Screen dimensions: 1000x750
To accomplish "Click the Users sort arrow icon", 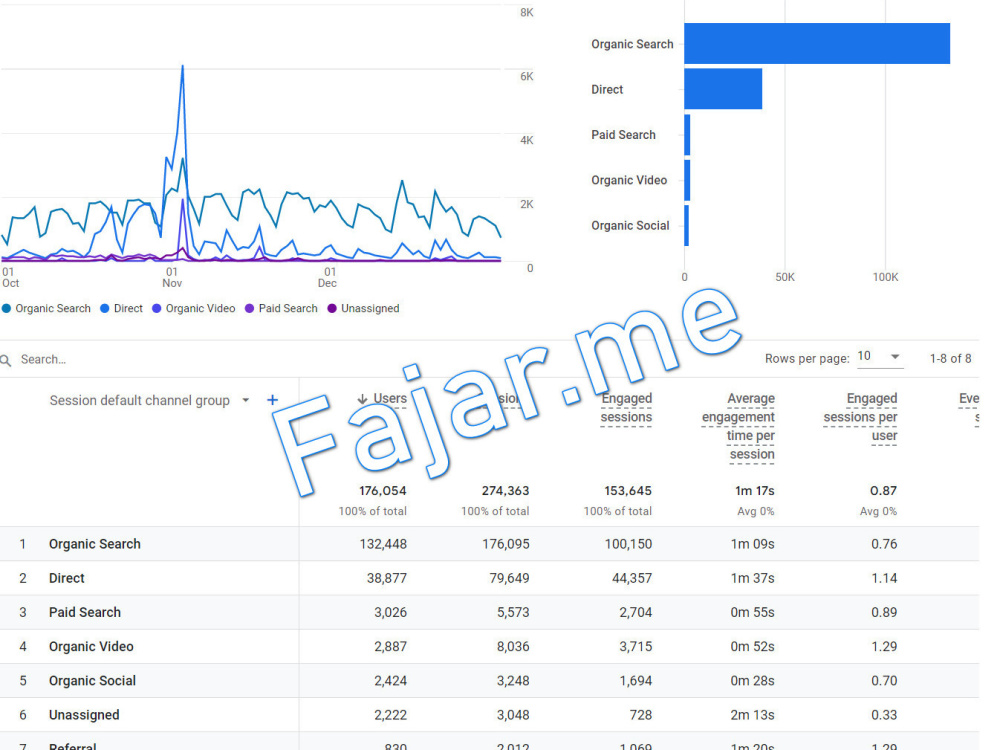I will (362, 399).
